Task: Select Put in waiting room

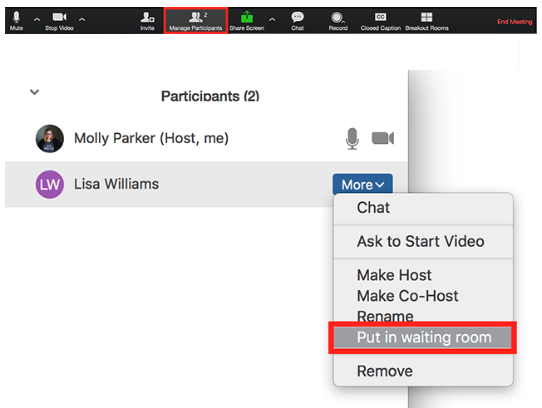Action: 423,337
